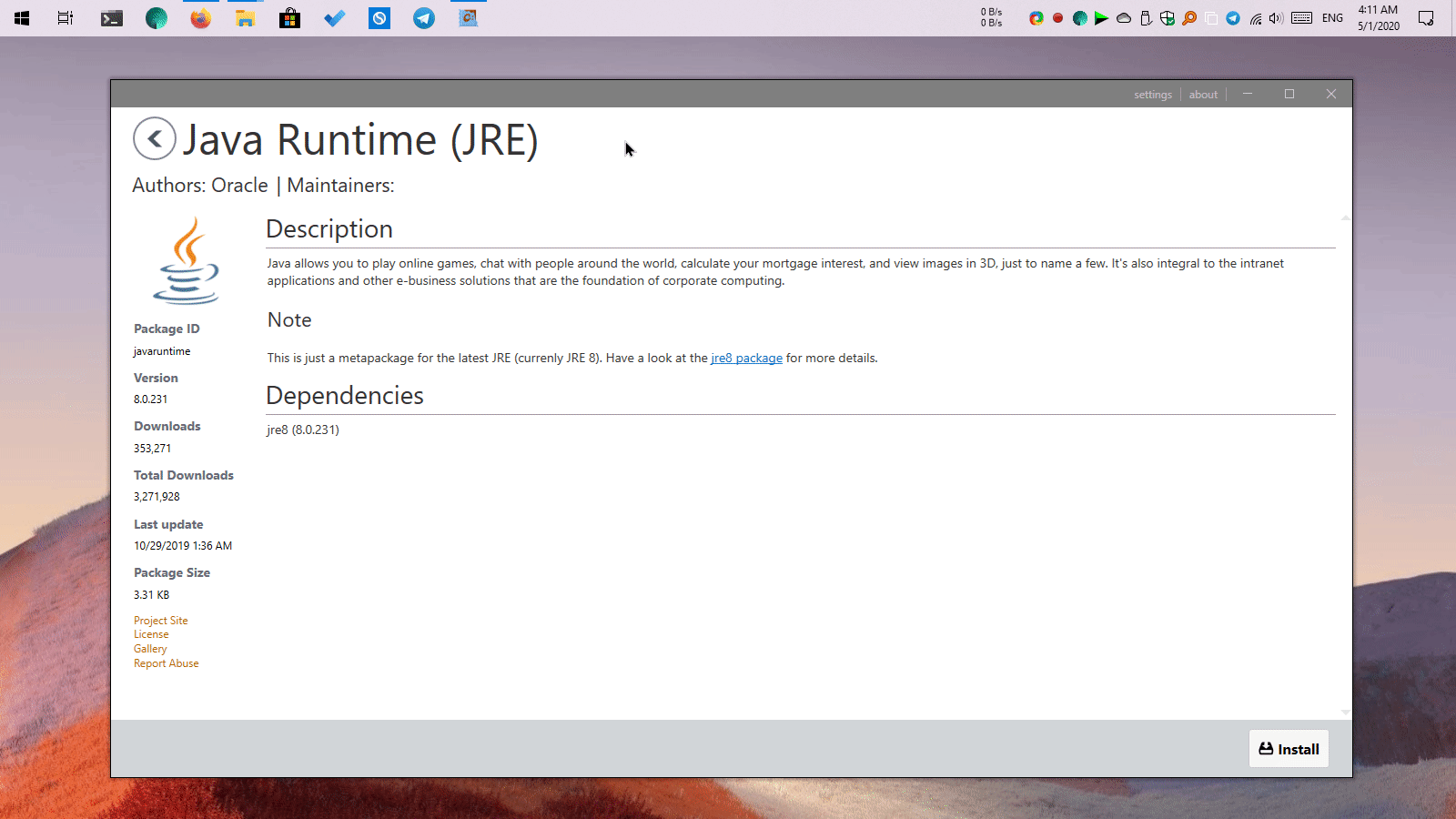
Task: Maximize the package manager window
Action: click(x=1289, y=94)
